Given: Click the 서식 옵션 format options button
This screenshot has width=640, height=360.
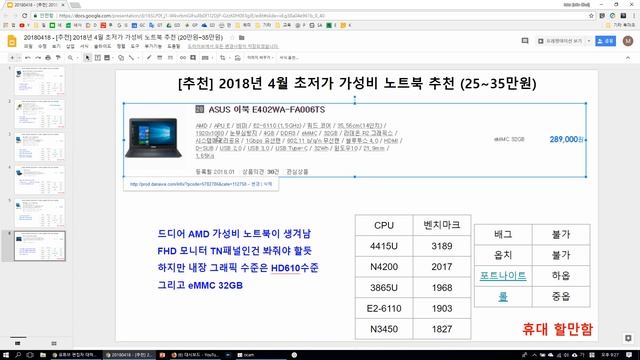Looking at the screenshot, I should (289, 58).
